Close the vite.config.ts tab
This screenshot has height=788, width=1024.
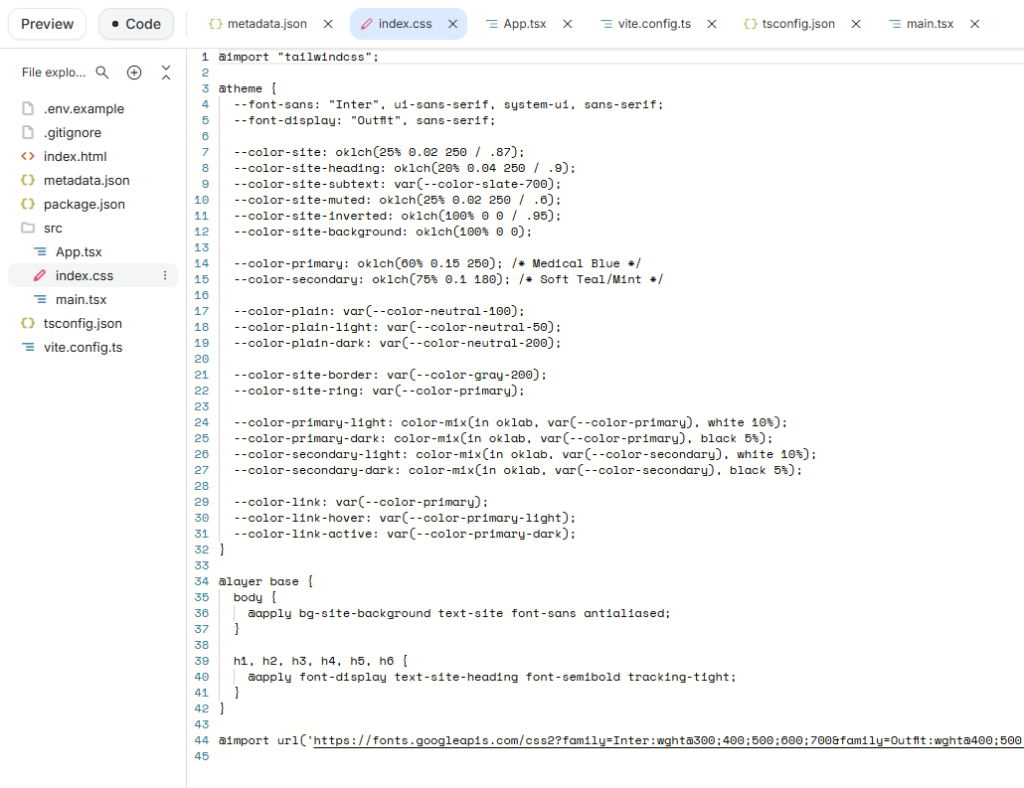[x=712, y=24]
